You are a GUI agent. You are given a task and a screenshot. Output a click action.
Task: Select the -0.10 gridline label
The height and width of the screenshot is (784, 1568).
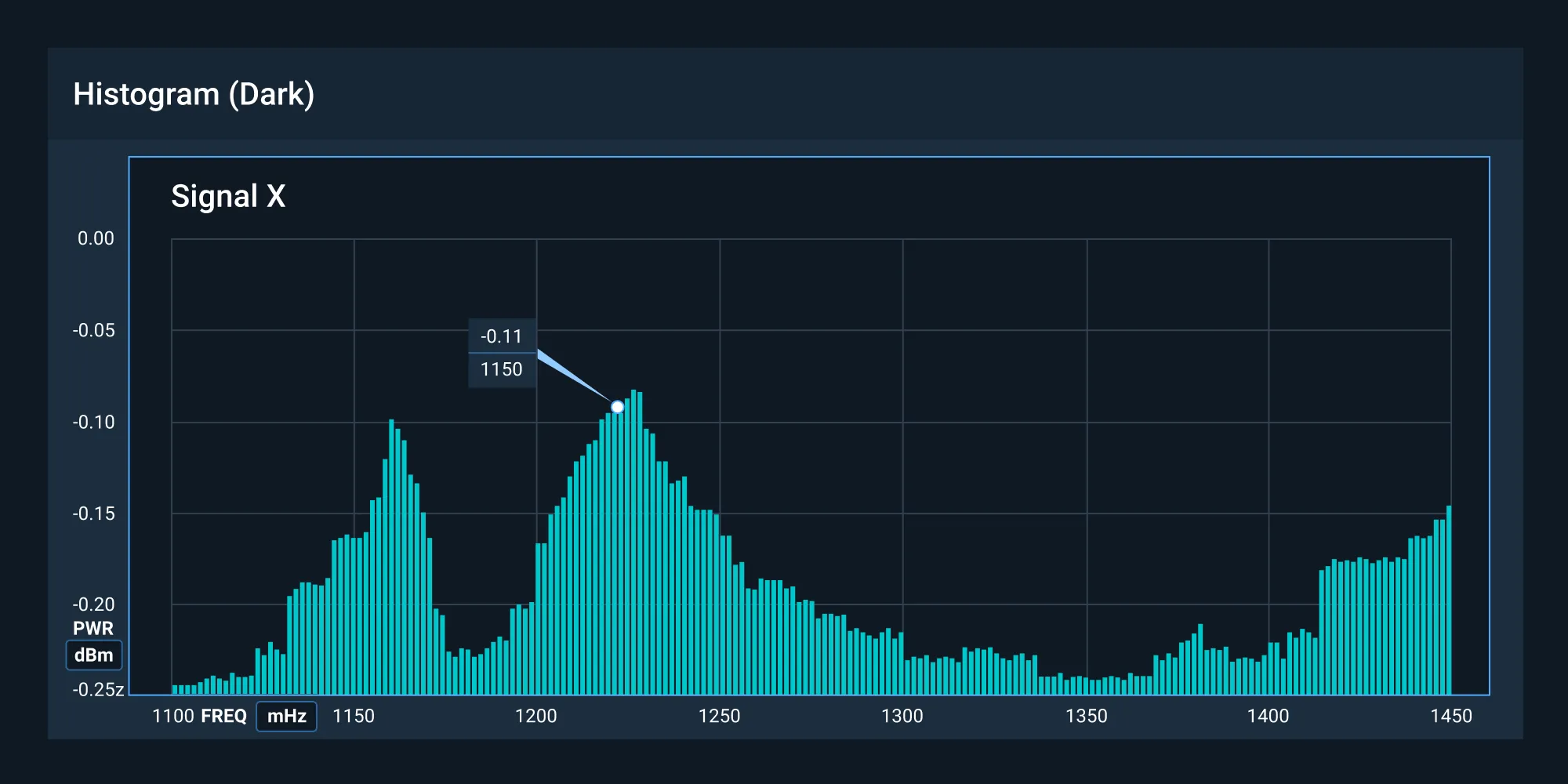(94, 421)
